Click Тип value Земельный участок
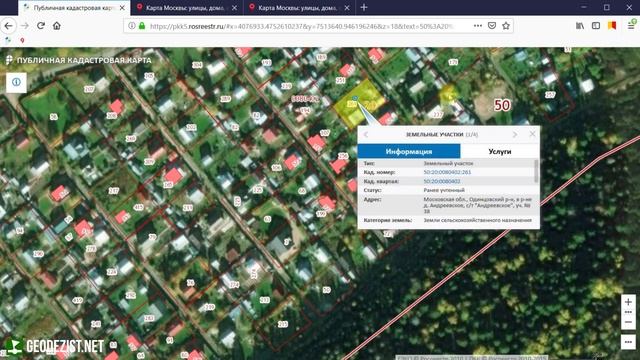The height and width of the screenshot is (360, 640). pyautogui.click(x=448, y=163)
